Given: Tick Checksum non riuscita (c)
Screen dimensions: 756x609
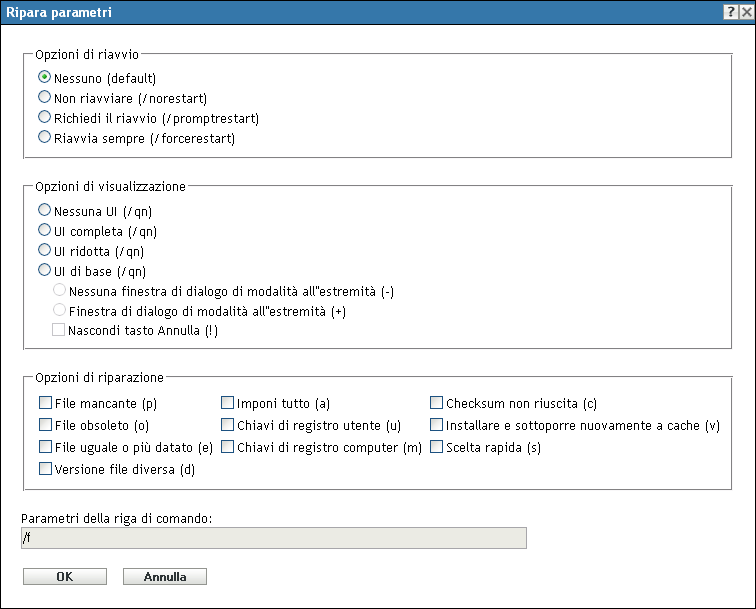Looking at the screenshot, I should coord(437,404).
